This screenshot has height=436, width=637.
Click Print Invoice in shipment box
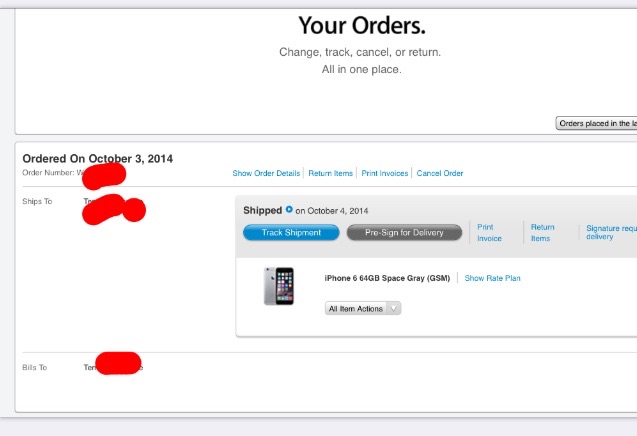[x=489, y=232]
